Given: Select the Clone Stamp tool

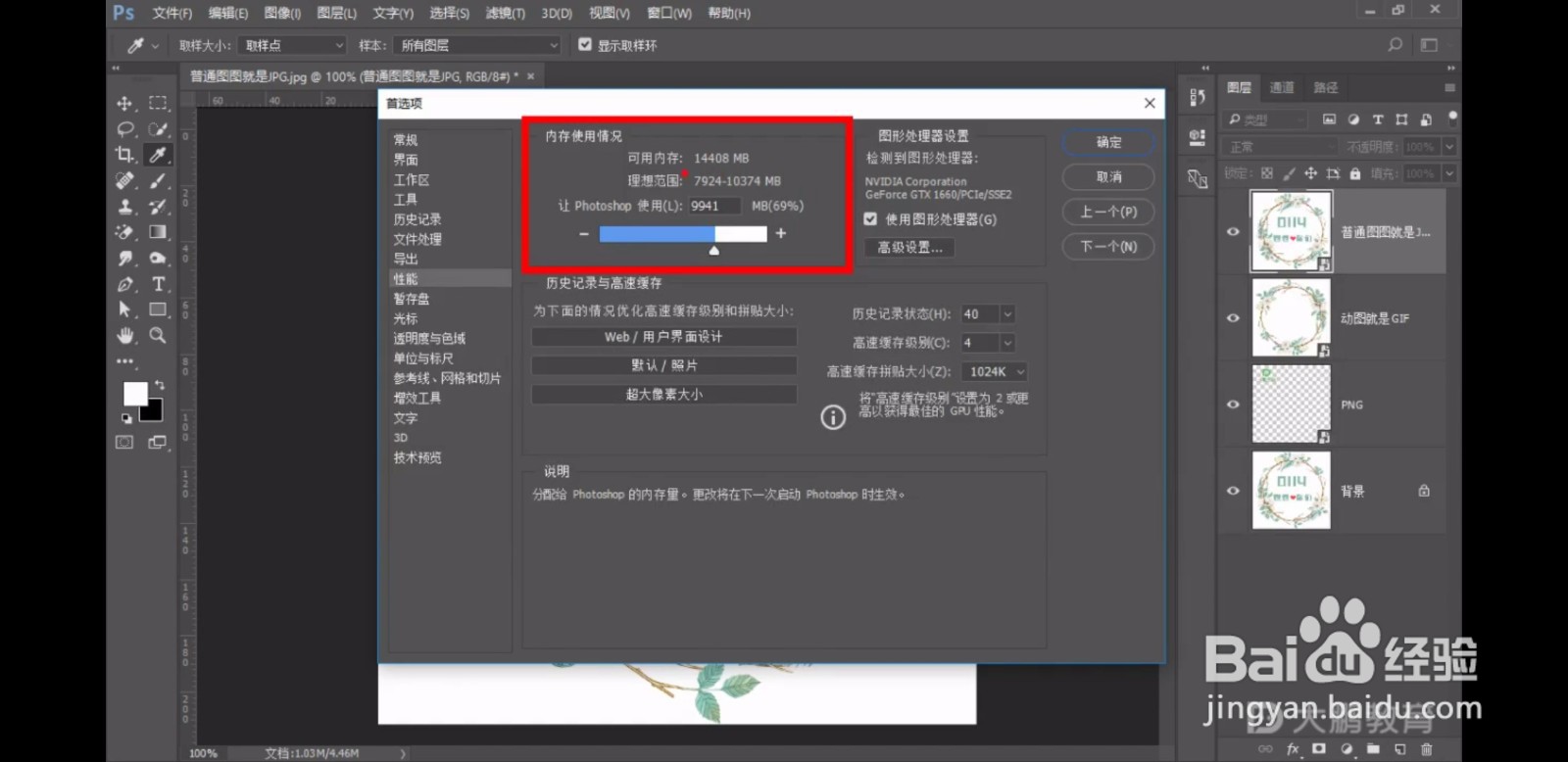Looking at the screenshot, I should [124, 207].
